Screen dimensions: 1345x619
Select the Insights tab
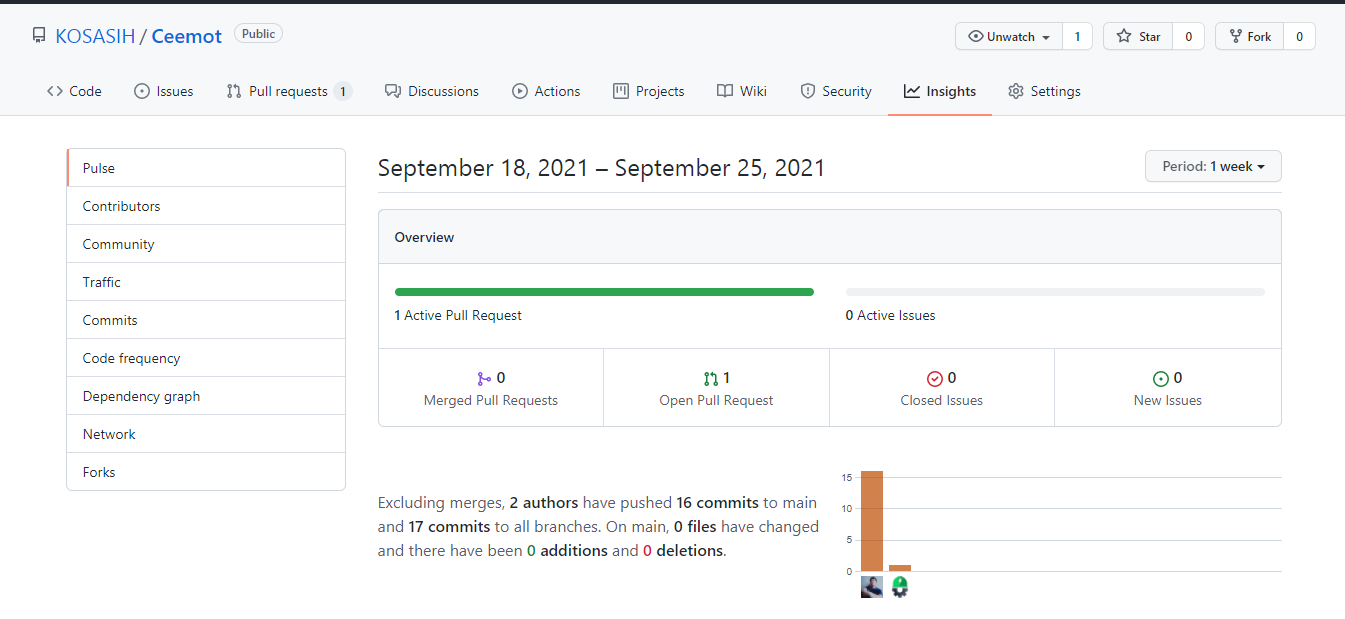click(940, 91)
